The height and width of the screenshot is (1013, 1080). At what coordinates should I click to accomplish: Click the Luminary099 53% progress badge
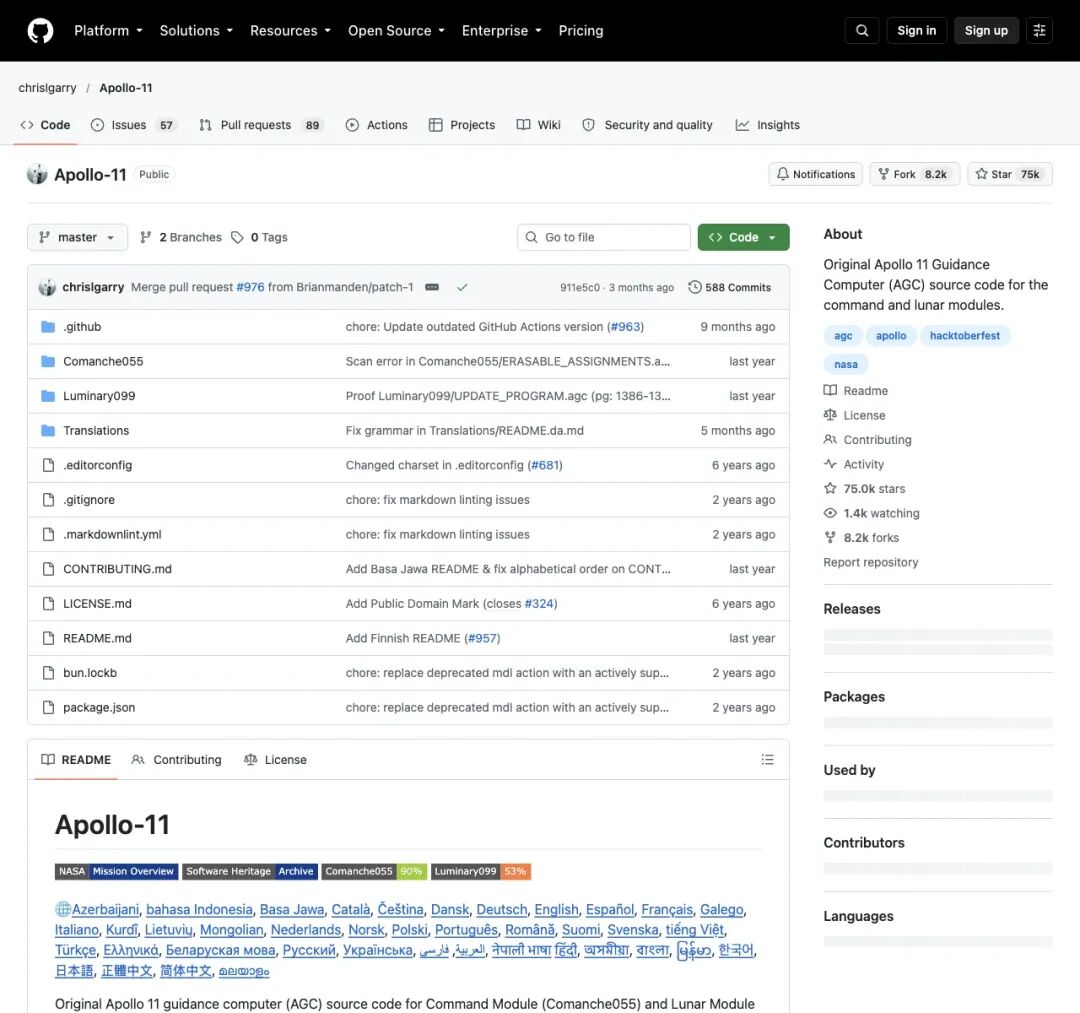click(481, 871)
